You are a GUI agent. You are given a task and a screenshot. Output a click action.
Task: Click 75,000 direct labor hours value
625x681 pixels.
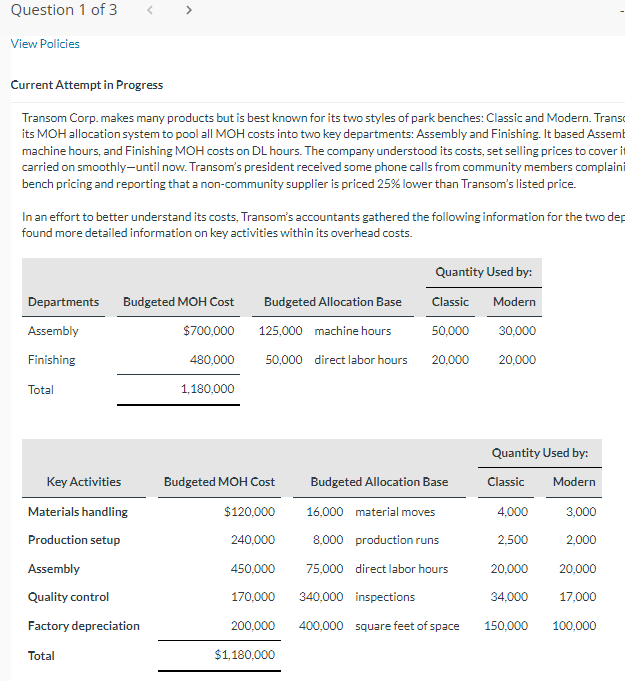[x=325, y=569]
